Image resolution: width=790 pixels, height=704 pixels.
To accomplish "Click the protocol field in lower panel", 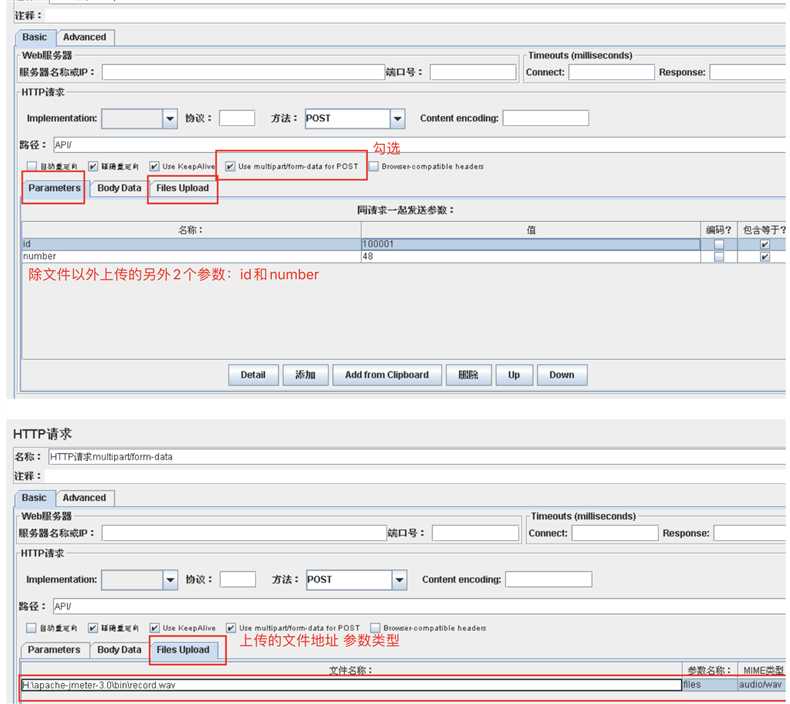I will (238, 580).
